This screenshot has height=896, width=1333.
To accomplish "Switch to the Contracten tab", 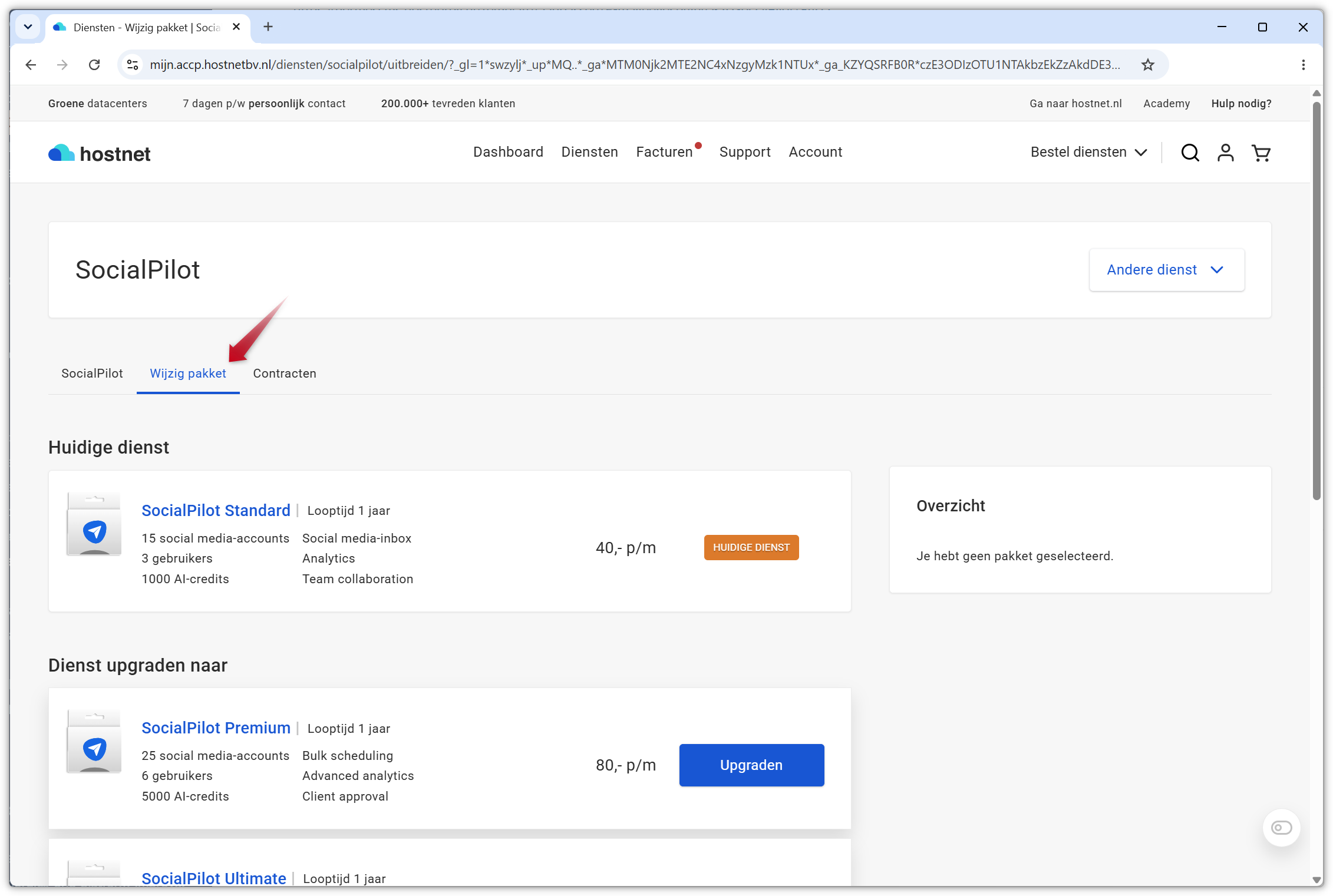I will 285,373.
